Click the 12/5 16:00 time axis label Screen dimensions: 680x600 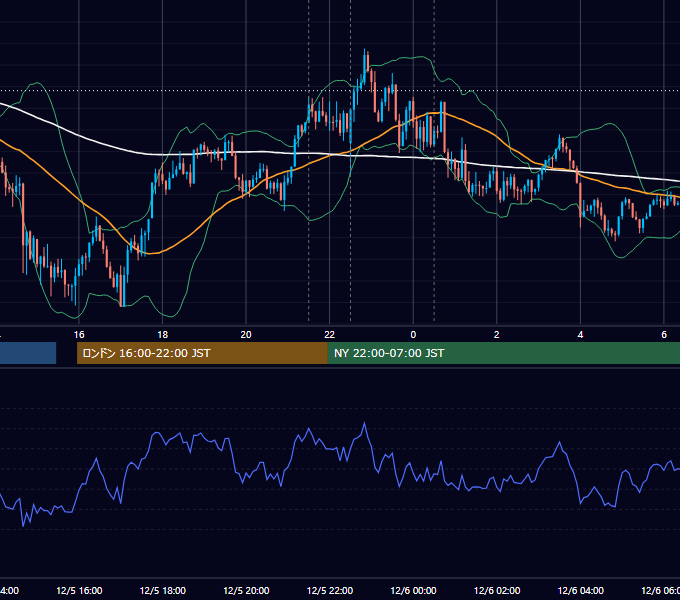79,590
